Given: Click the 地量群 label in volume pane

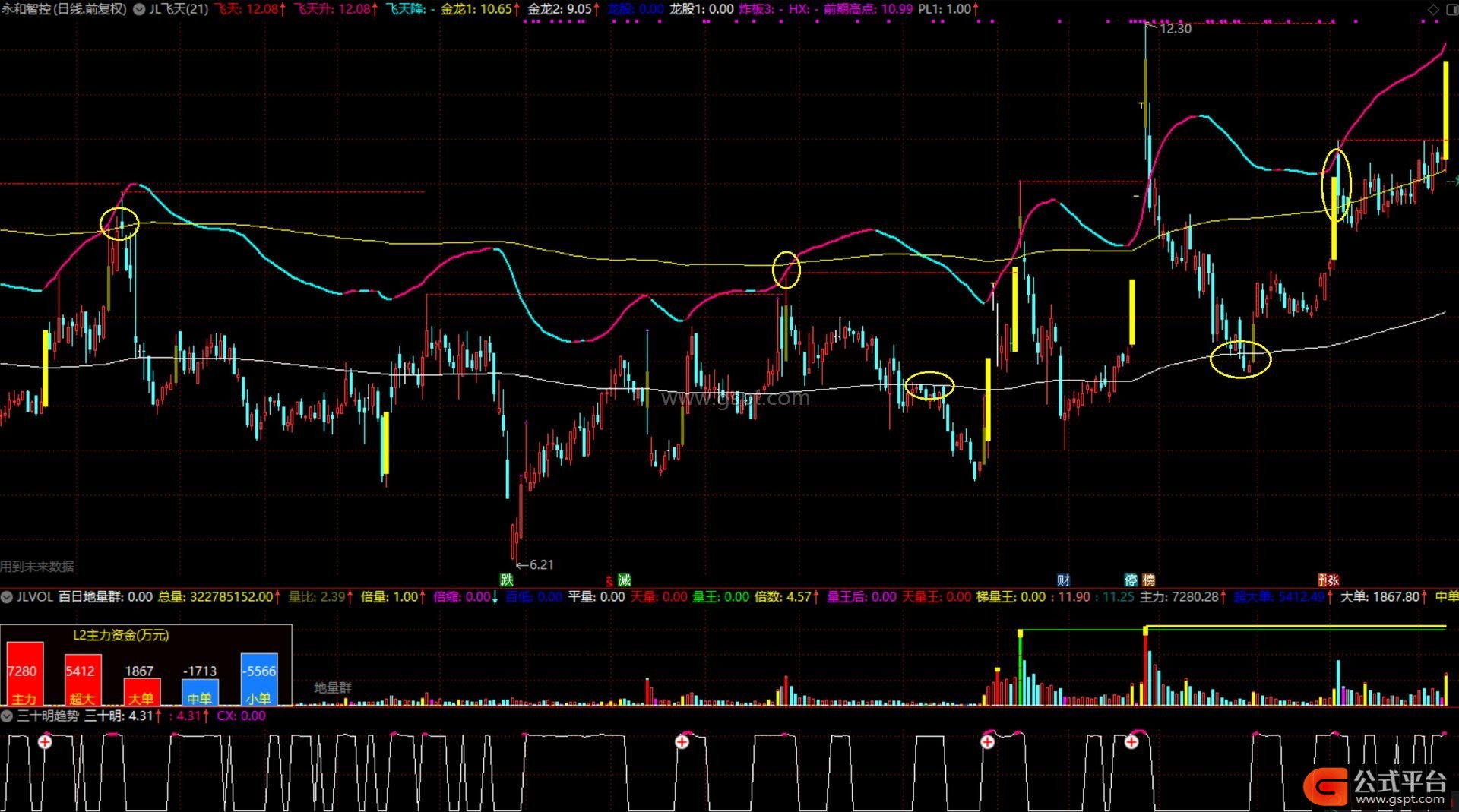Looking at the screenshot, I should (333, 687).
